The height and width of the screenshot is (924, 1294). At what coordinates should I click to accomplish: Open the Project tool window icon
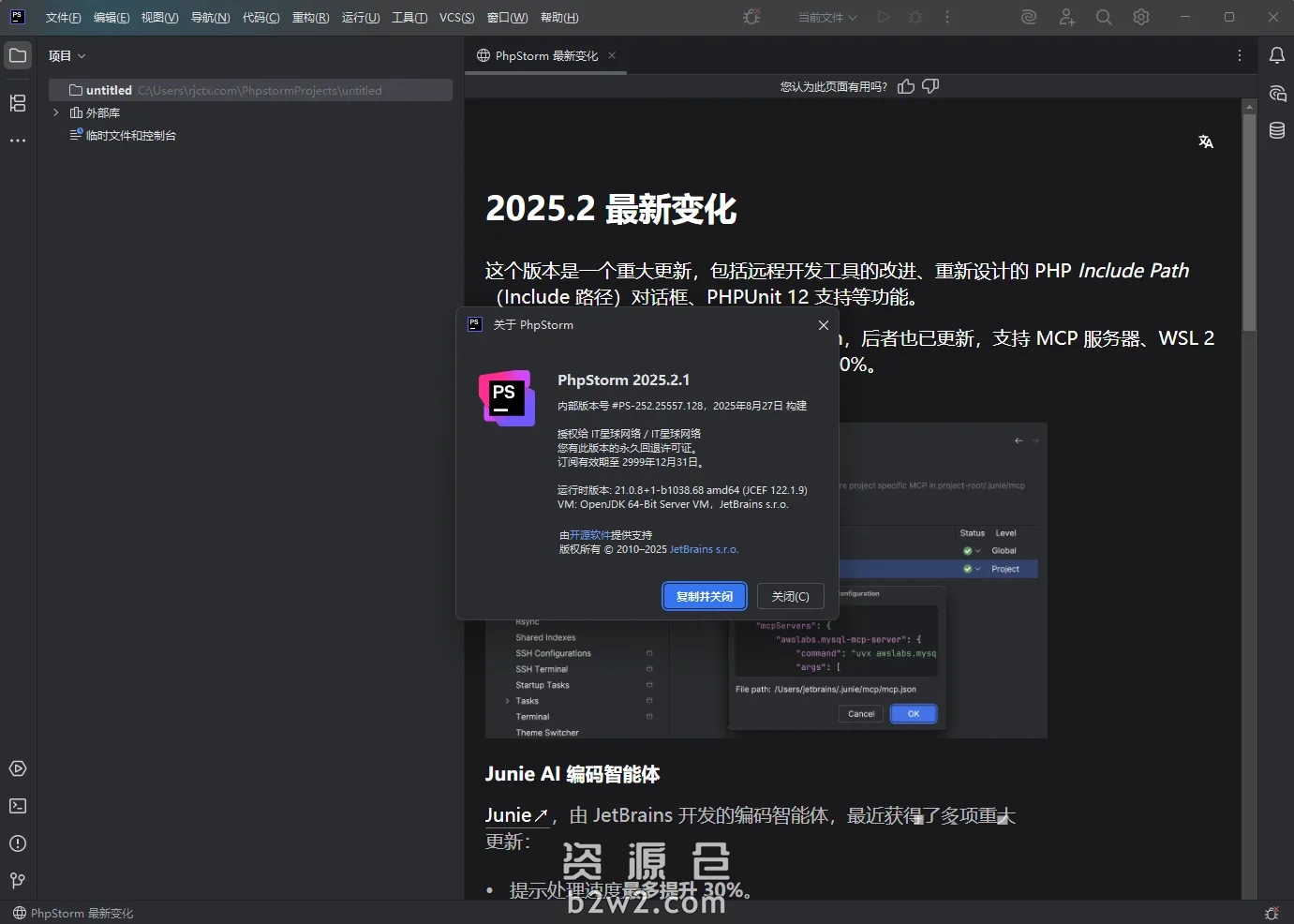click(18, 55)
